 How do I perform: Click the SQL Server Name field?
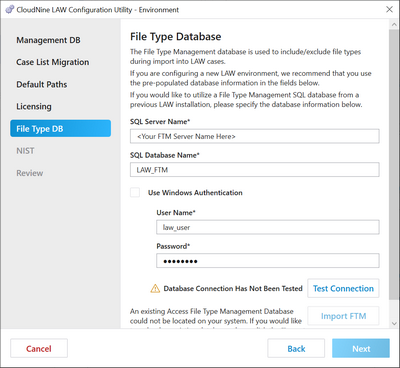point(255,136)
